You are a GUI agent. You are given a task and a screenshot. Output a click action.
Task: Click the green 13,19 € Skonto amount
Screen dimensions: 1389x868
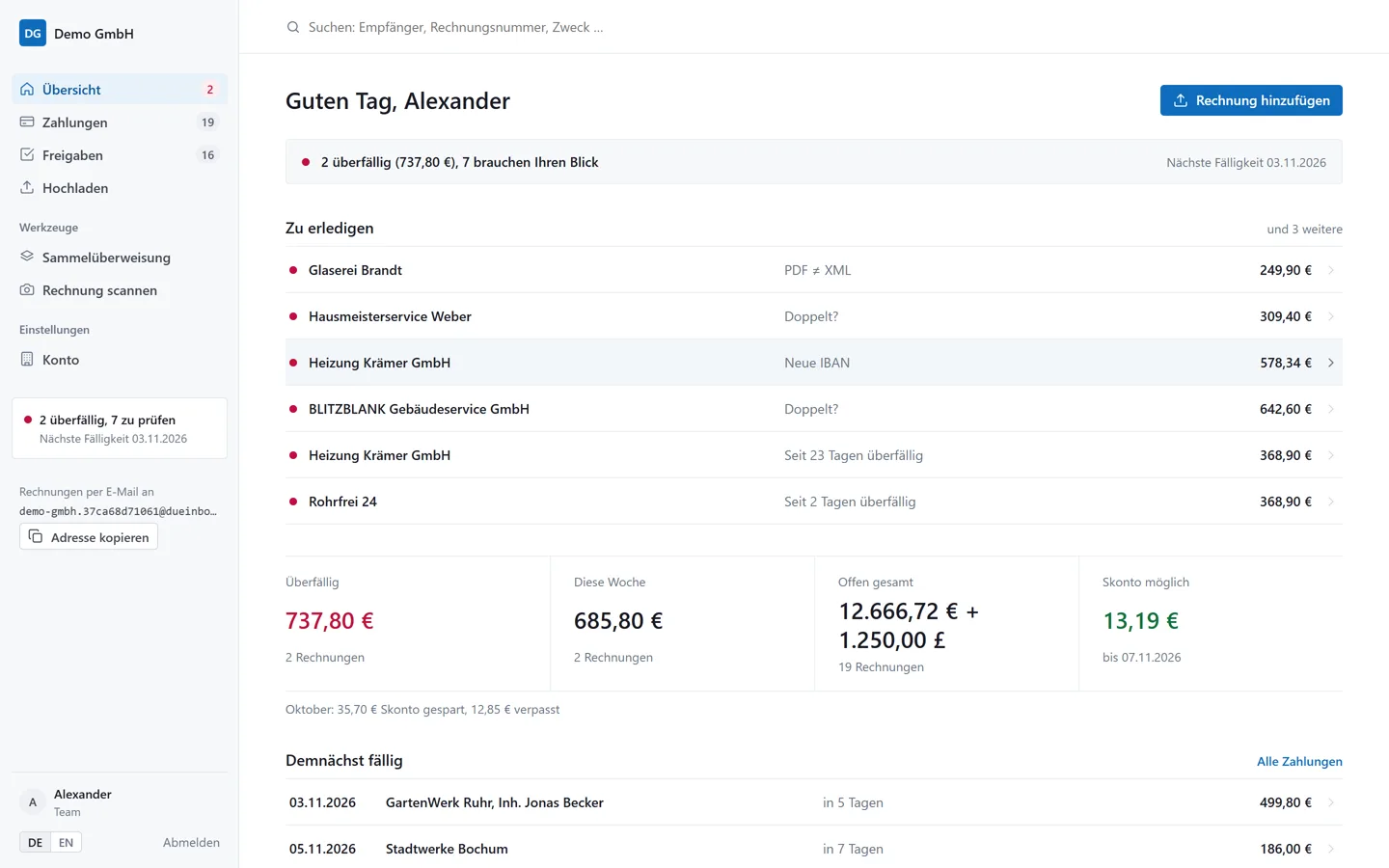pos(1140,621)
